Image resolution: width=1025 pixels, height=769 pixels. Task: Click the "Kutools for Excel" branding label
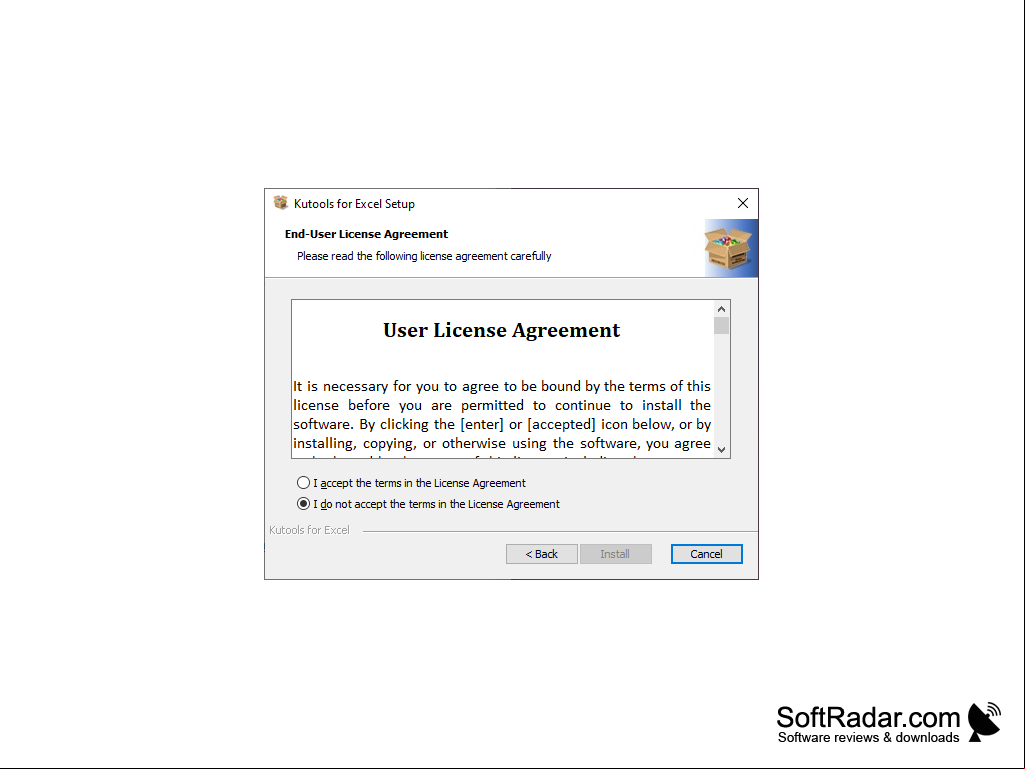pyautogui.click(x=309, y=530)
